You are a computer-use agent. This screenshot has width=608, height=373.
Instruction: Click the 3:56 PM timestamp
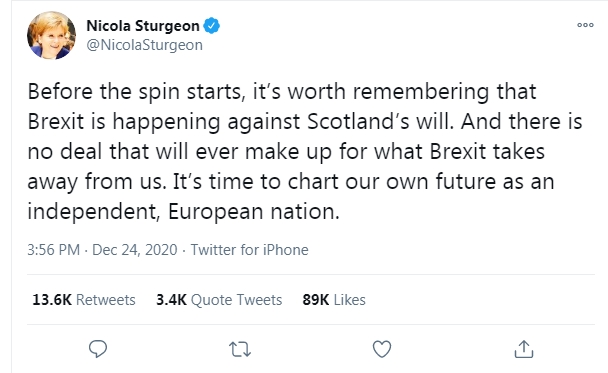(x=54, y=250)
